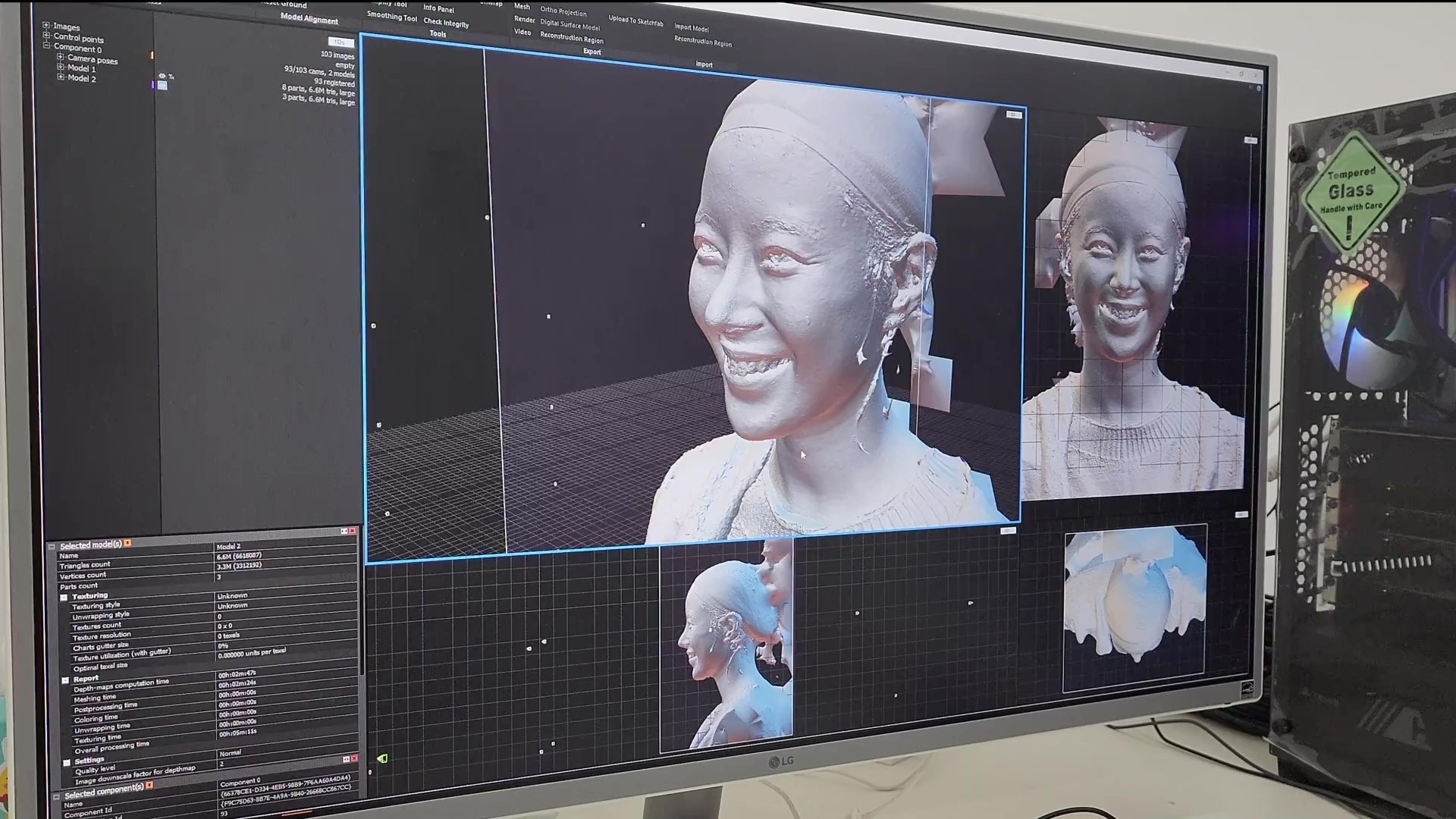
Task: Collapse the Component 0 tree node
Action: click(x=46, y=46)
